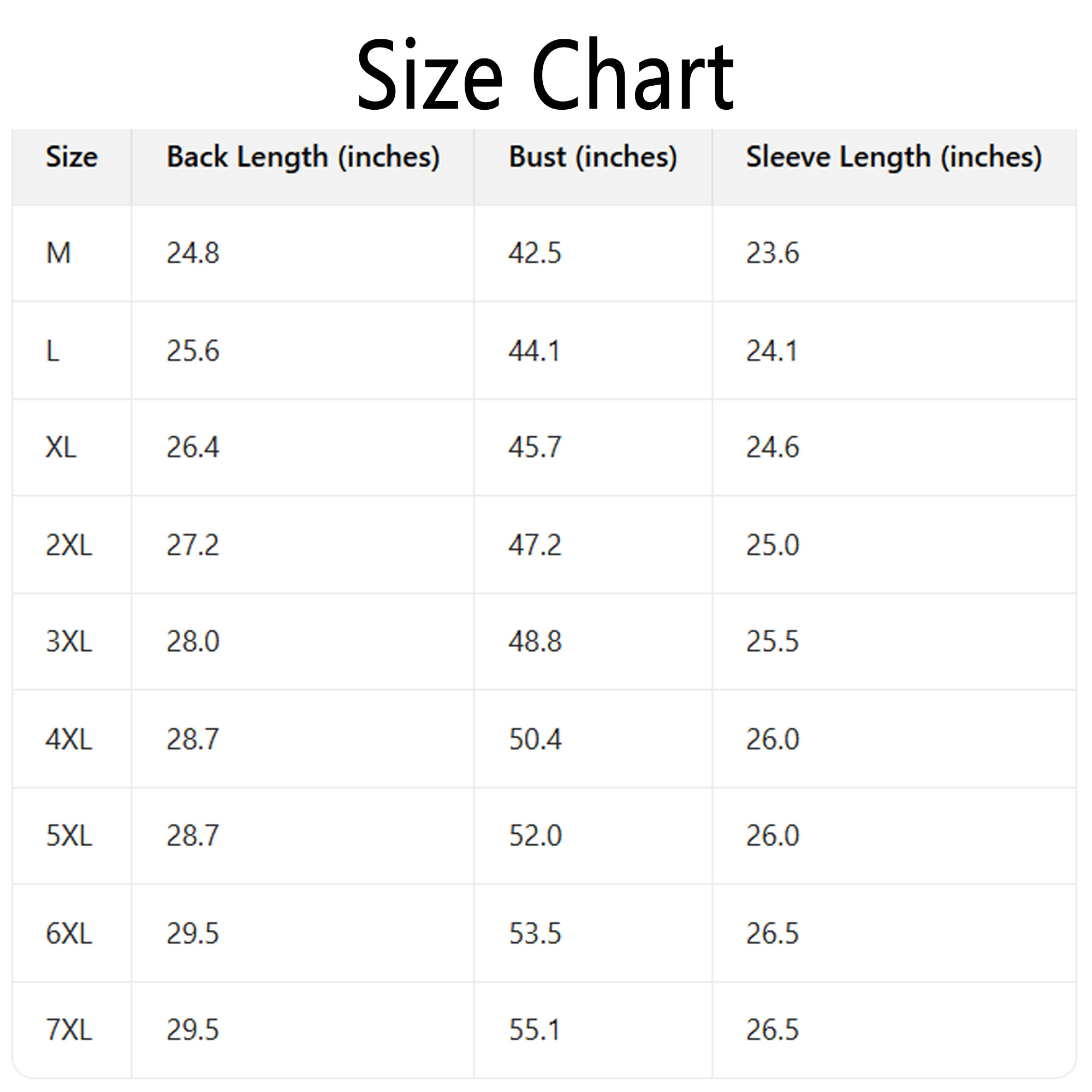This screenshot has width=1092, height=1092.
Task: Select the Back Length (inches) header
Action: [x=303, y=157]
